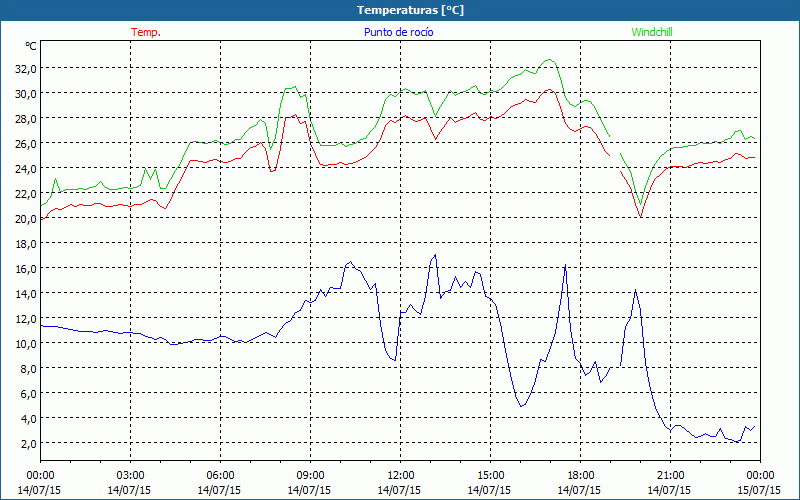This screenshot has width=800, height=500.
Task: Select the blue 'Punto de rocío' legend label
Action: (x=398, y=32)
